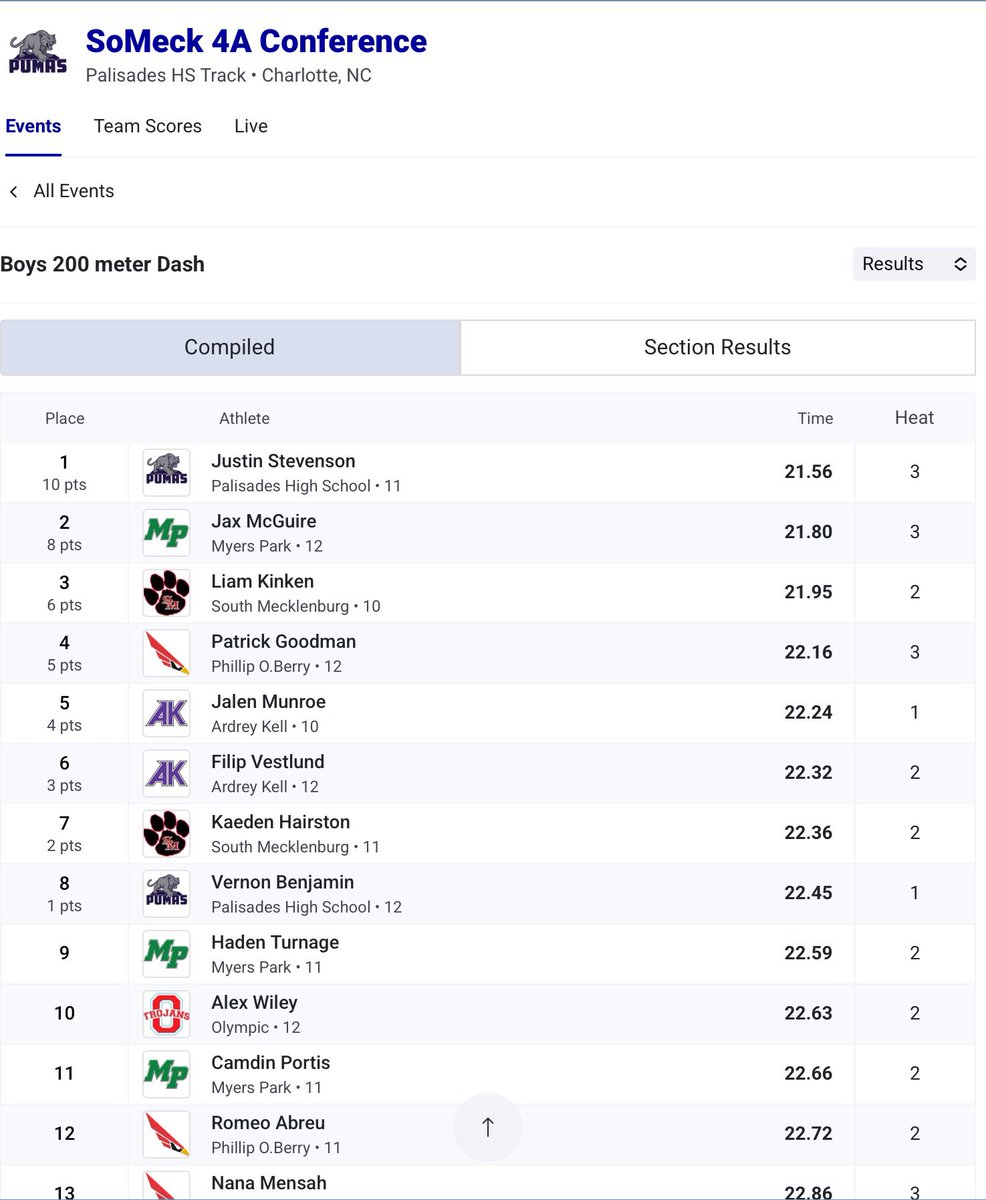Click the 10 pts first place cell

pyautogui.click(x=65, y=473)
